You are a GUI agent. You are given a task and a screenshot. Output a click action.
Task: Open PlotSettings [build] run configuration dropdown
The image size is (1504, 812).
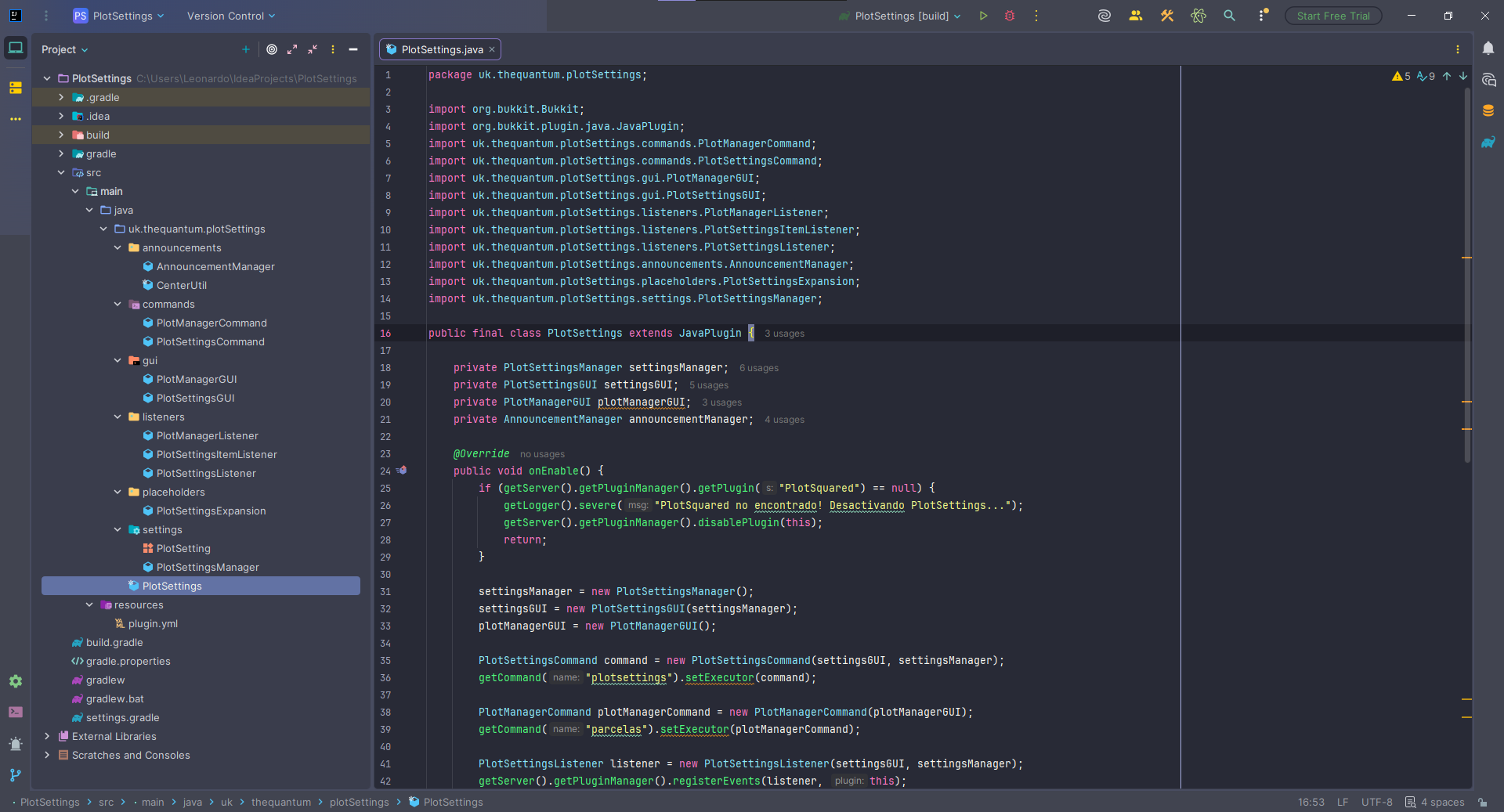pyautogui.click(x=900, y=16)
